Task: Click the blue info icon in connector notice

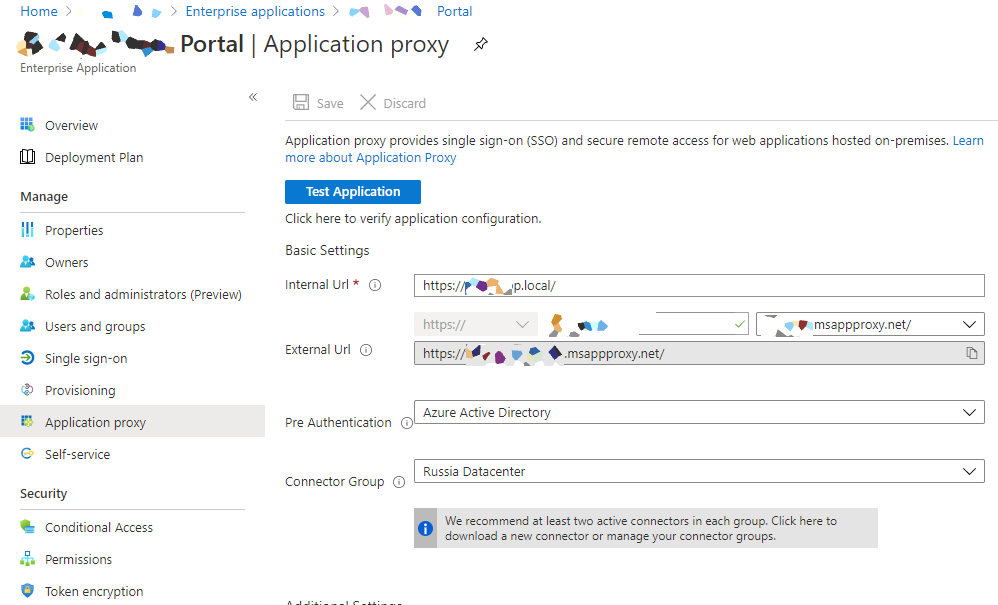Action: (425, 528)
